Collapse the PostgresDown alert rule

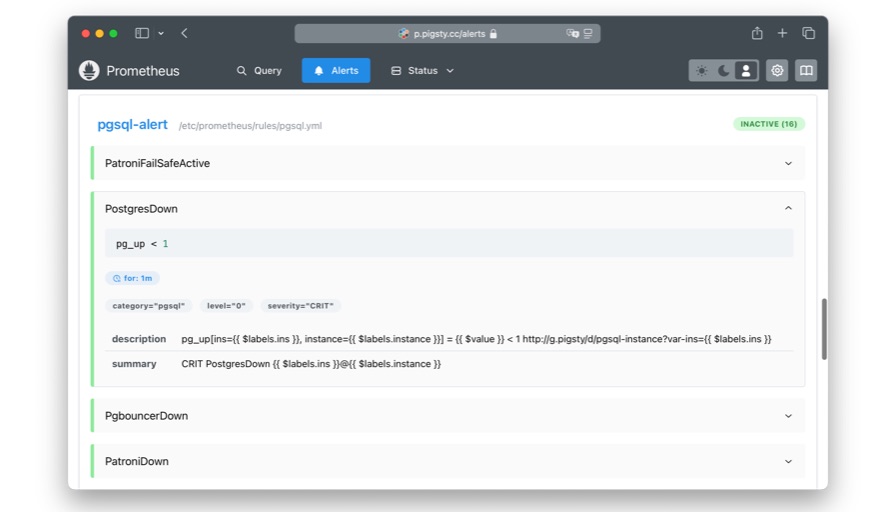[x=788, y=209]
